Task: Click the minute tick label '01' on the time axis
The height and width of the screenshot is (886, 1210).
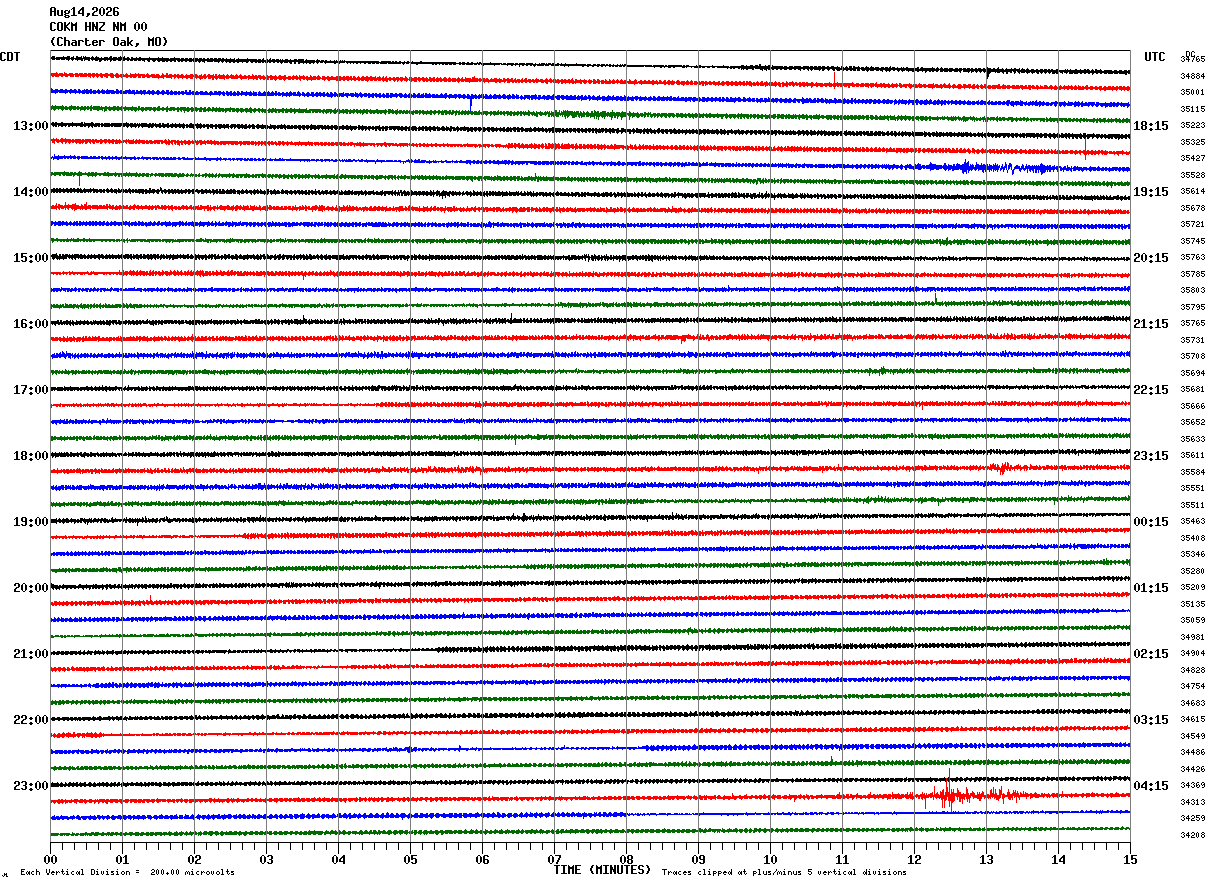Action: pos(122,859)
